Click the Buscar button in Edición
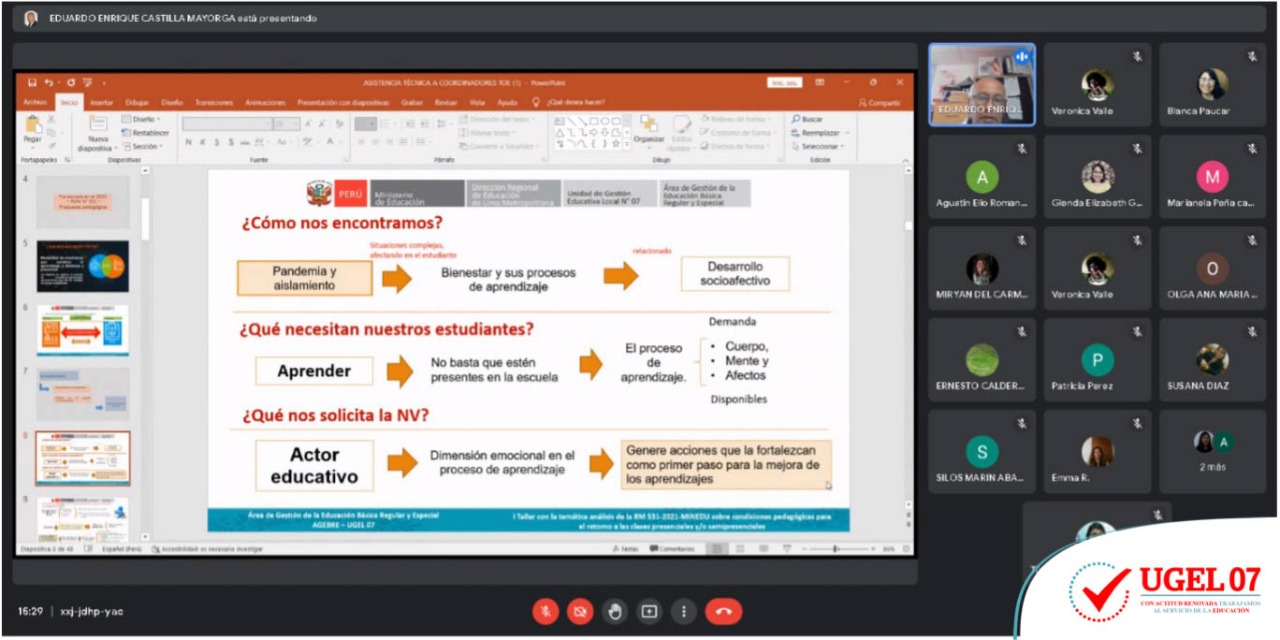This screenshot has height=640, width=1280. (807, 119)
